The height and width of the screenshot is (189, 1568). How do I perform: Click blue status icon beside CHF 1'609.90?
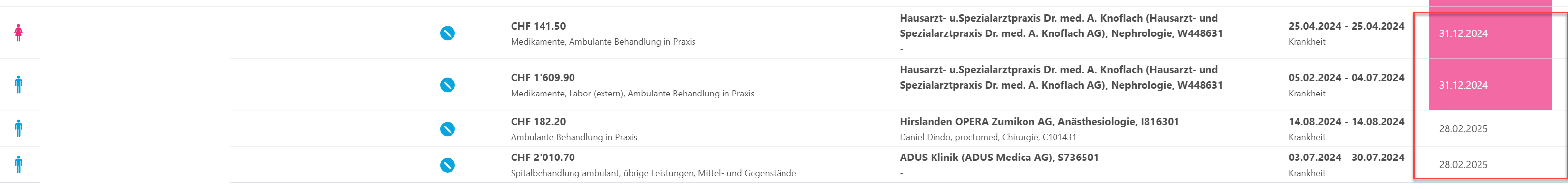click(x=448, y=85)
